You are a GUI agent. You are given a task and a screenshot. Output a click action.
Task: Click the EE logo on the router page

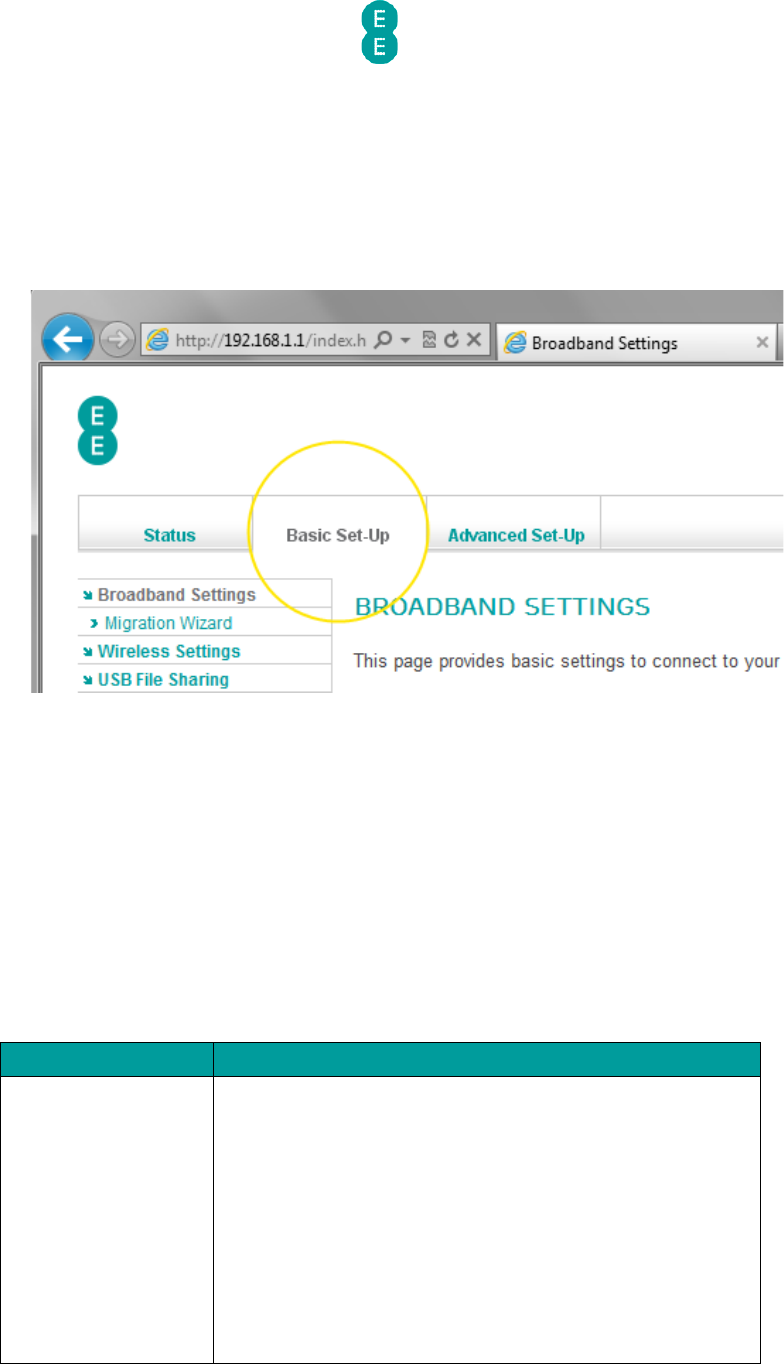click(x=98, y=431)
